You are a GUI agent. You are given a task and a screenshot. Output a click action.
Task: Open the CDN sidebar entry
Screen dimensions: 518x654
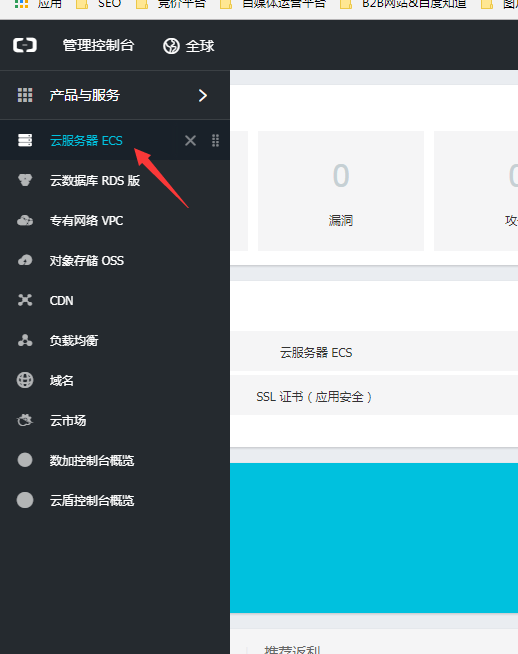coord(61,300)
